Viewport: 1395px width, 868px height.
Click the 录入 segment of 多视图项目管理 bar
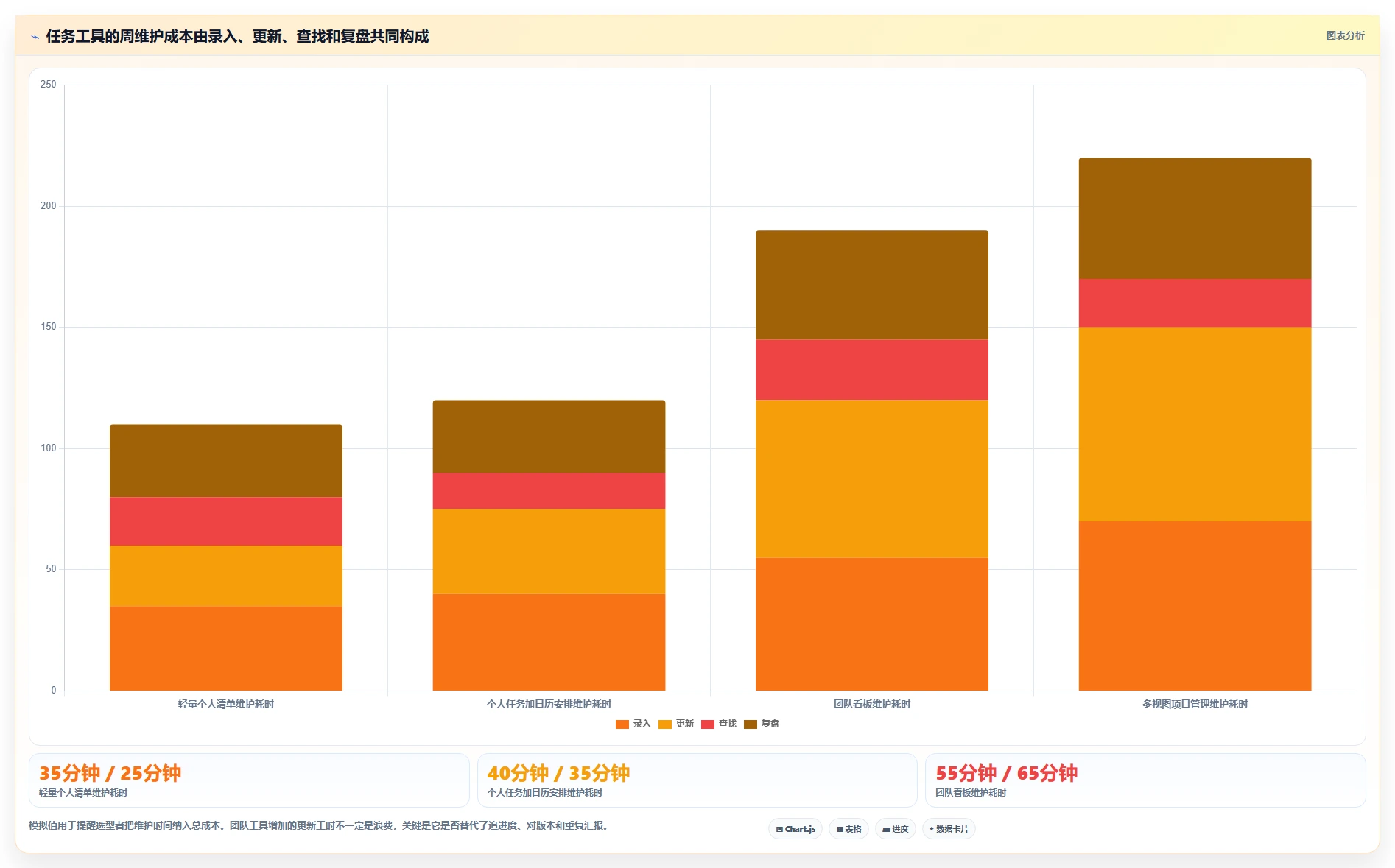click(1195, 606)
